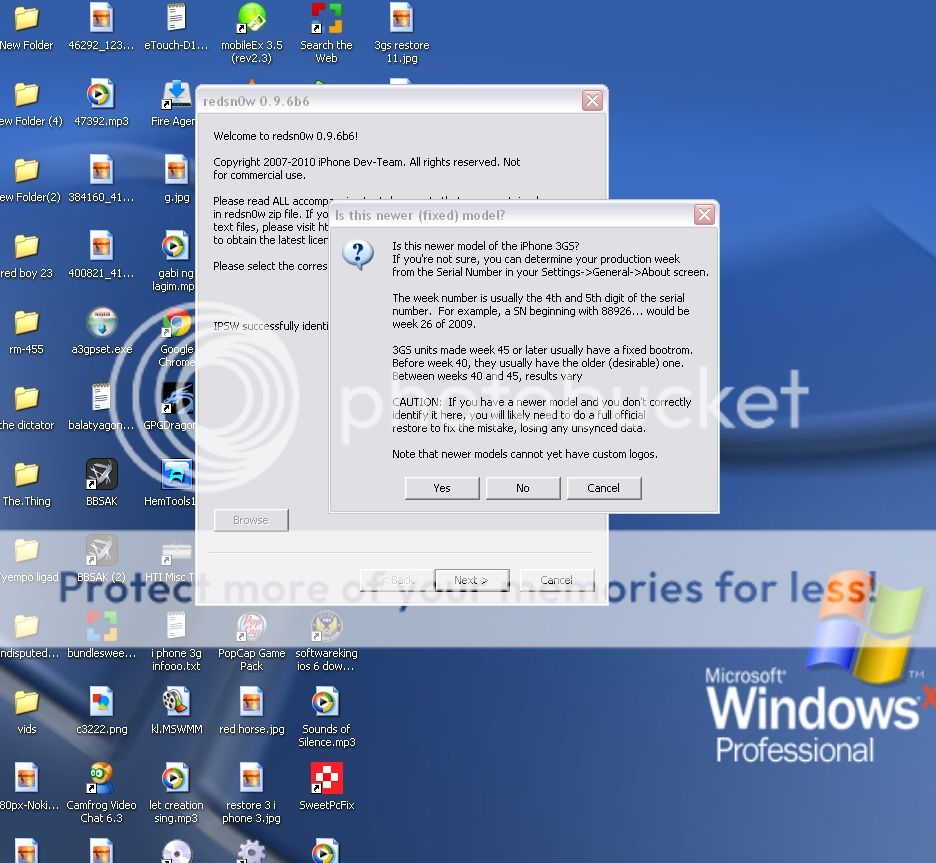The height and width of the screenshot is (863, 936).
Task: Select the BBSAK (2) shortcut icon
Action: click(101, 550)
